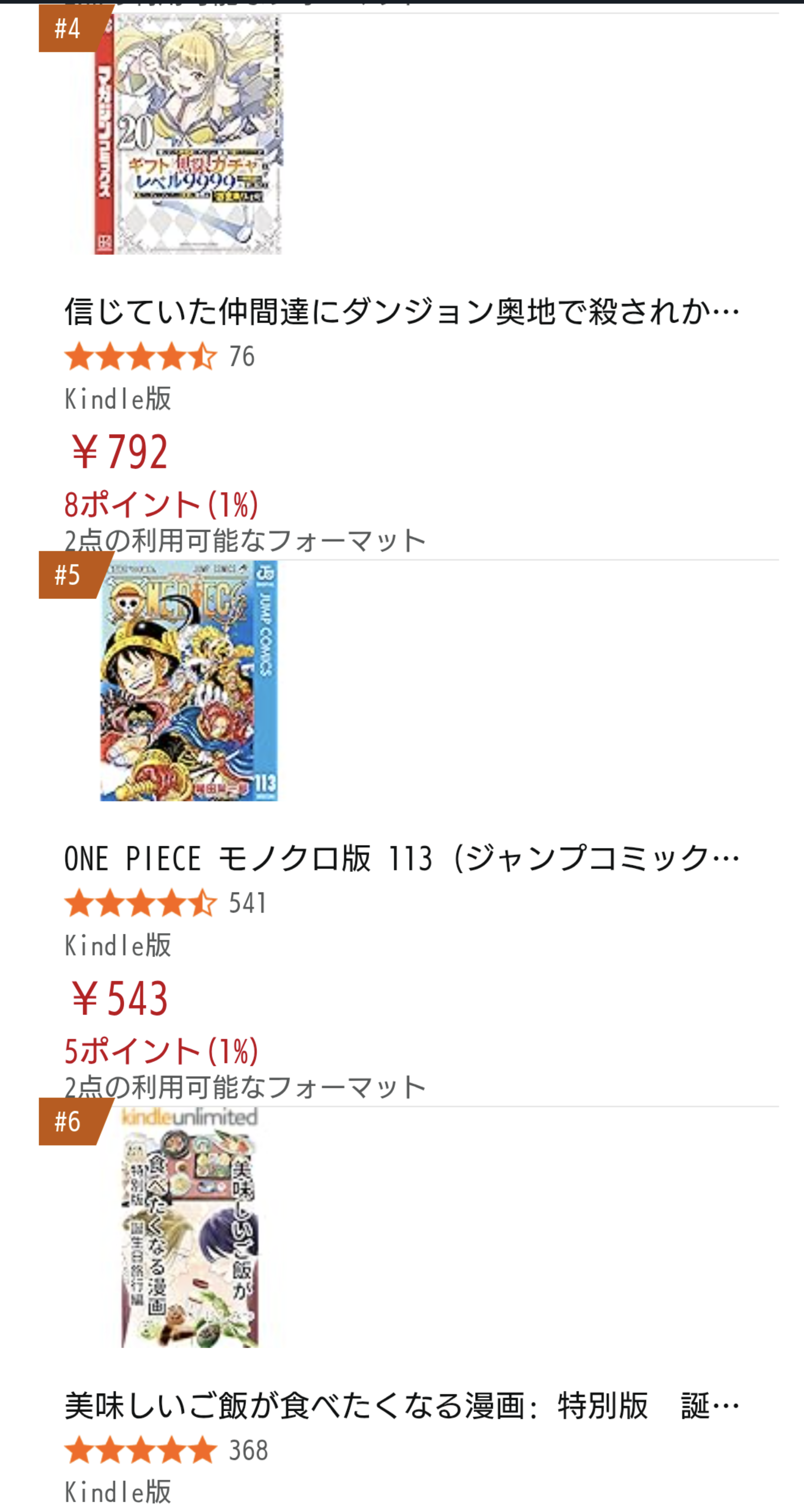Screen dimensions: 804x1512
Task: Click the ￥543 price
Action: pyautogui.click(x=119, y=998)
